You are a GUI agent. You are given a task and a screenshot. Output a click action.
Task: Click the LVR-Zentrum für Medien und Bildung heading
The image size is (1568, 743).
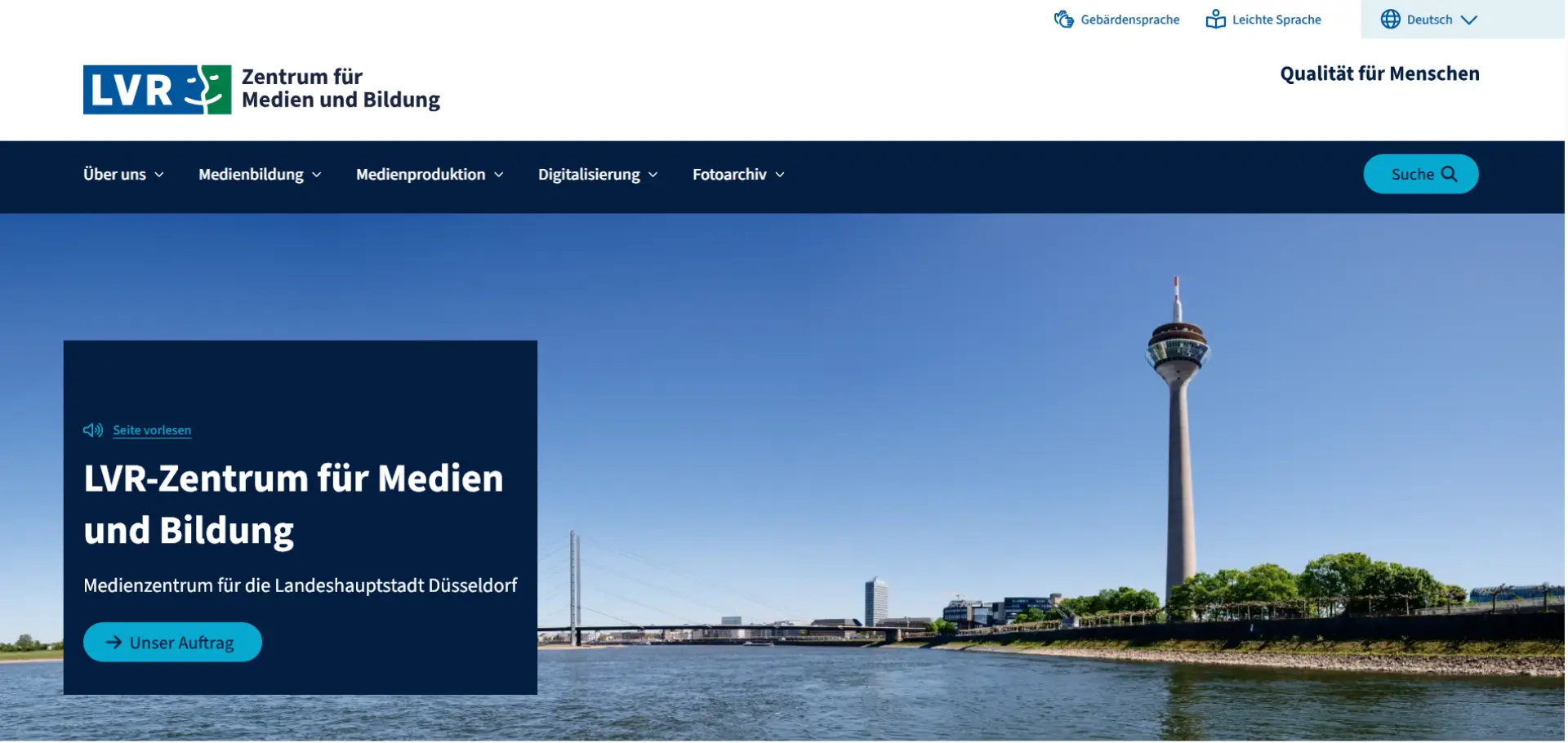(x=293, y=504)
